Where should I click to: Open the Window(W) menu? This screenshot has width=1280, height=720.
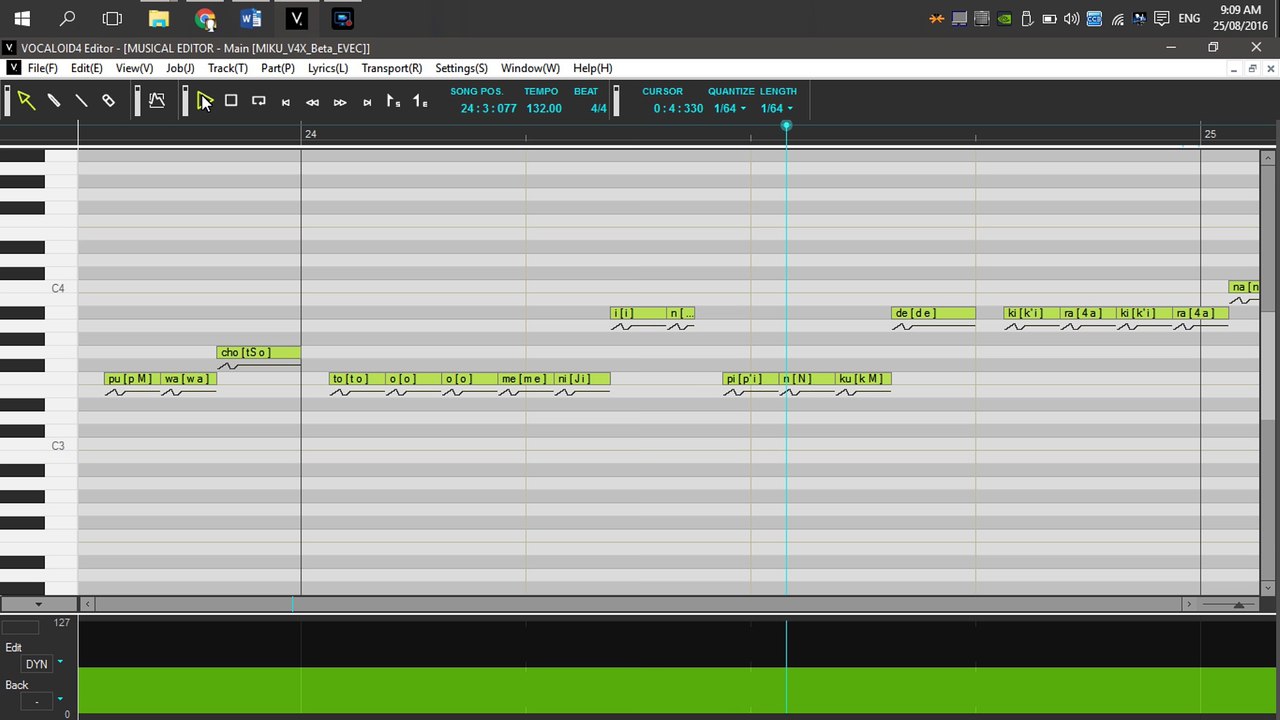(x=530, y=68)
